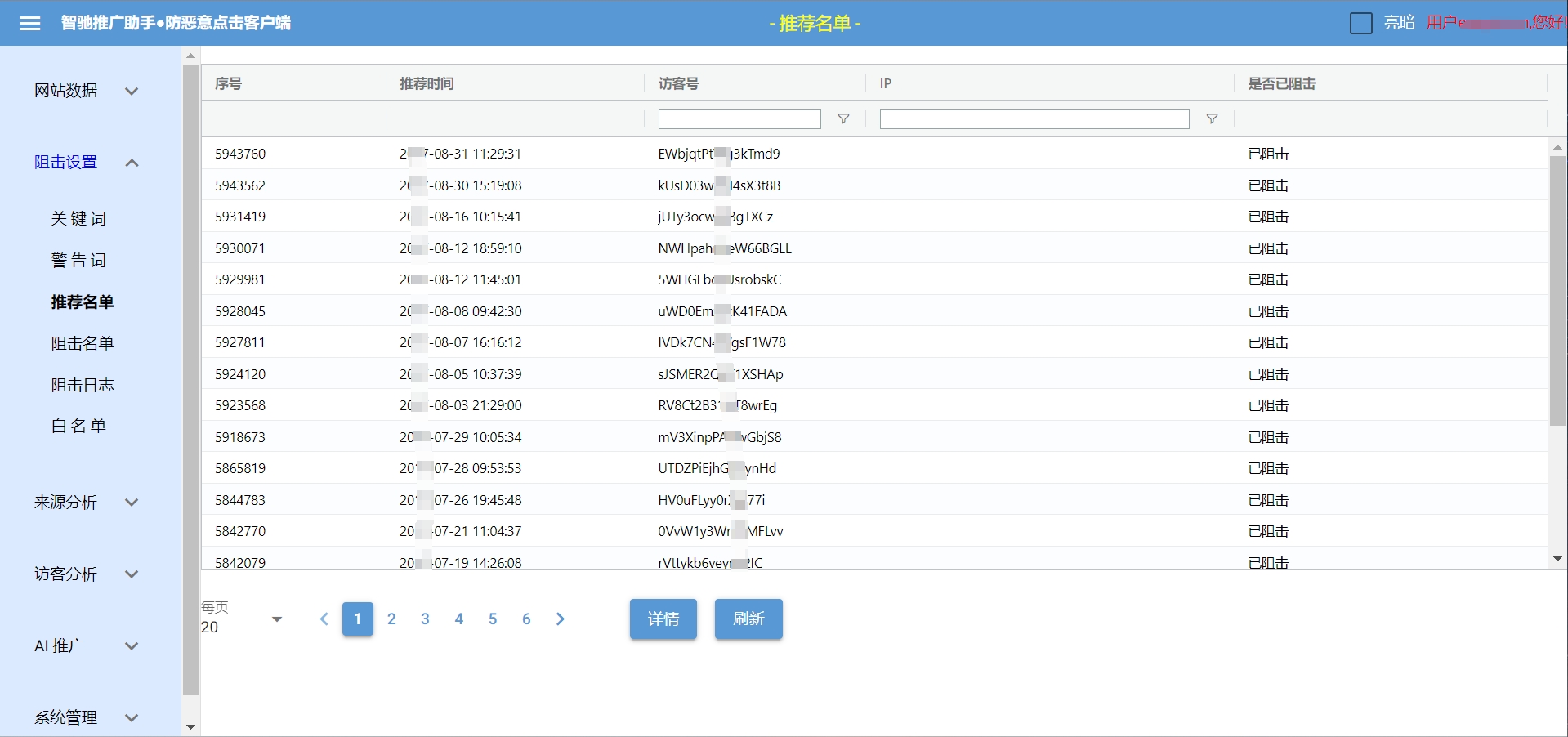Open the 每页 page size dropdown
The image size is (1568, 737).
pyautogui.click(x=245, y=627)
